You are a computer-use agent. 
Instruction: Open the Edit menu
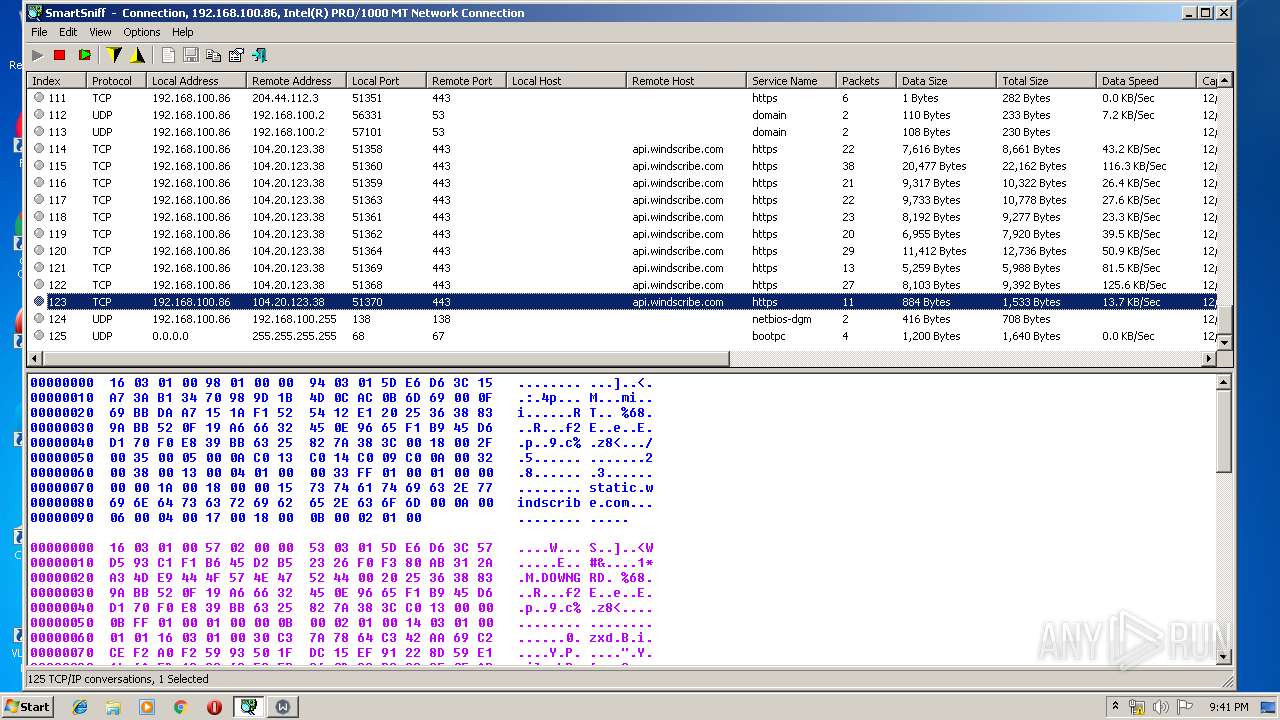point(68,32)
